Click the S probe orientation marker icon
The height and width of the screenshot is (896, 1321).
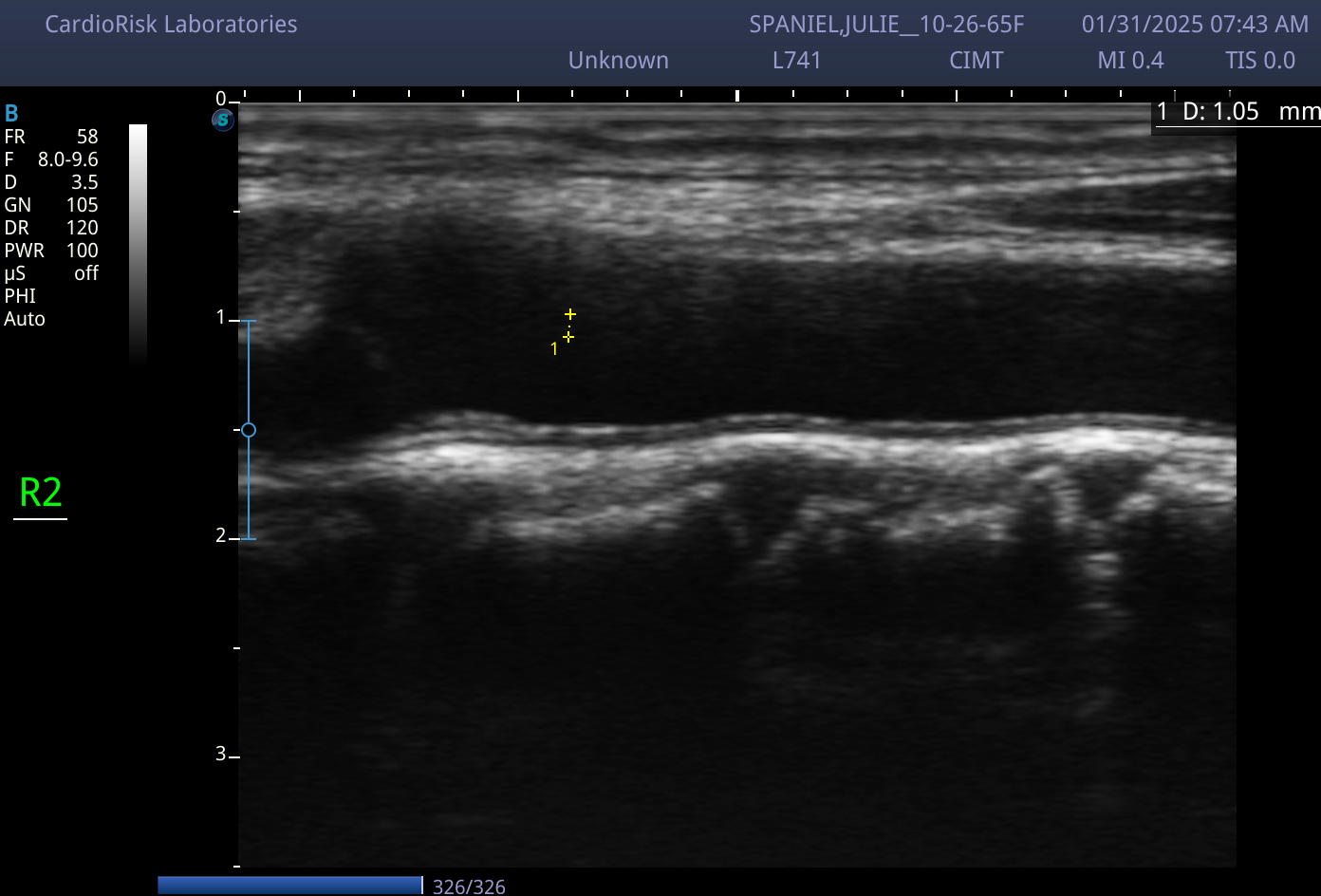(223, 120)
